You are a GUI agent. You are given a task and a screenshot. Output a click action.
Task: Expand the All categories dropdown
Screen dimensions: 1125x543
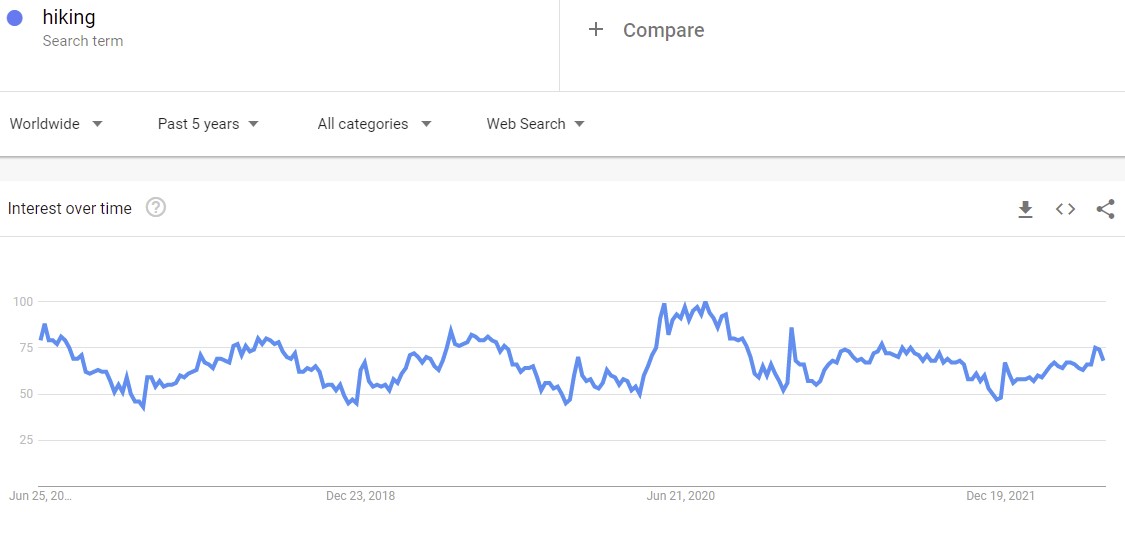click(x=374, y=124)
